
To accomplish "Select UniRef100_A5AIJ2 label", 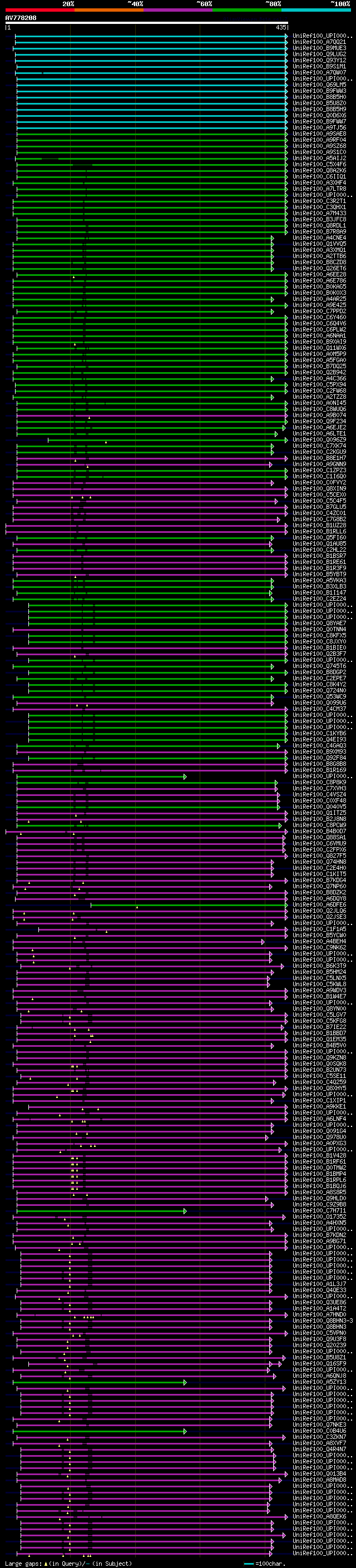I will point(319,159).
